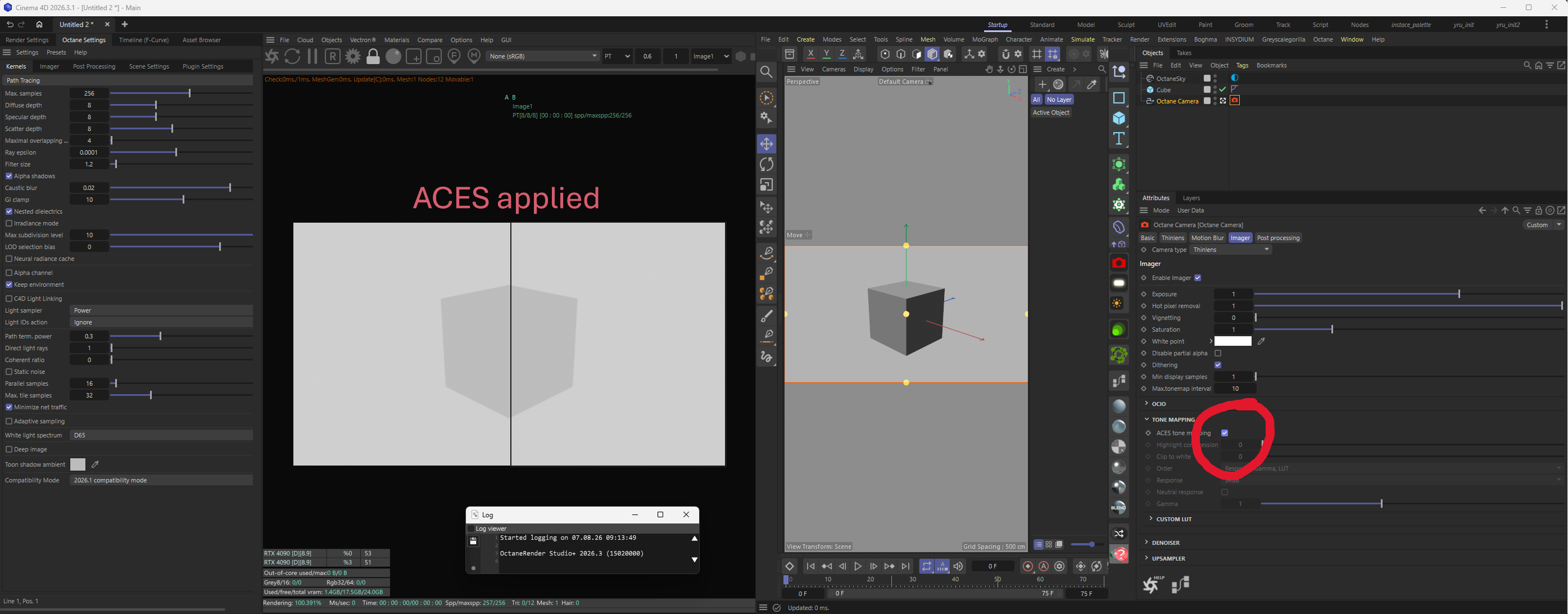The width and height of the screenshot is (1568, 614).
Task: Select the Rotate tool in the left palette
Action: coord(767,164)
